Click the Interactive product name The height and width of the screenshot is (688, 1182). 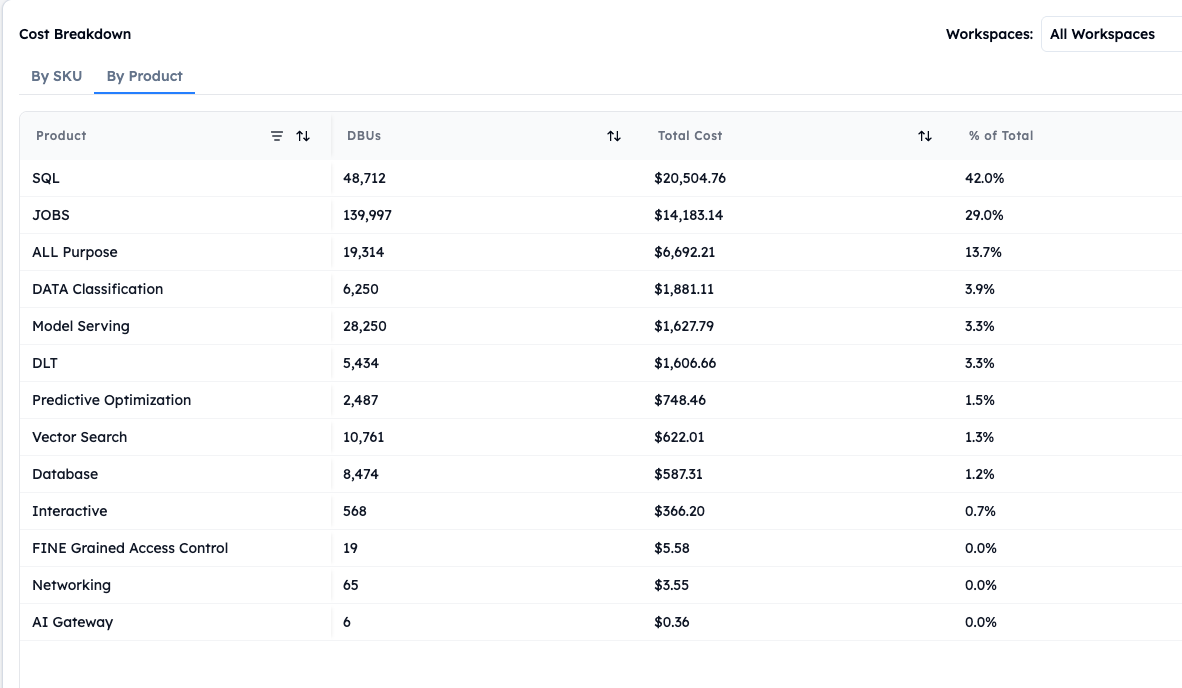coord(69,511)
